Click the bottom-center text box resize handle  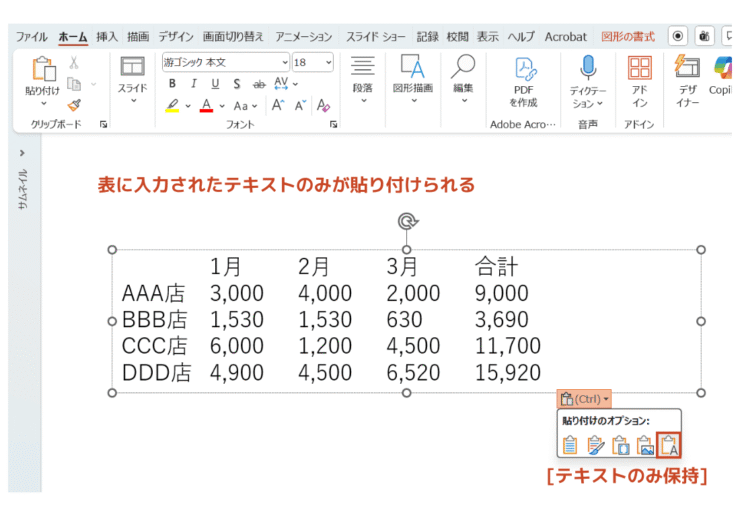pos(406,393)
